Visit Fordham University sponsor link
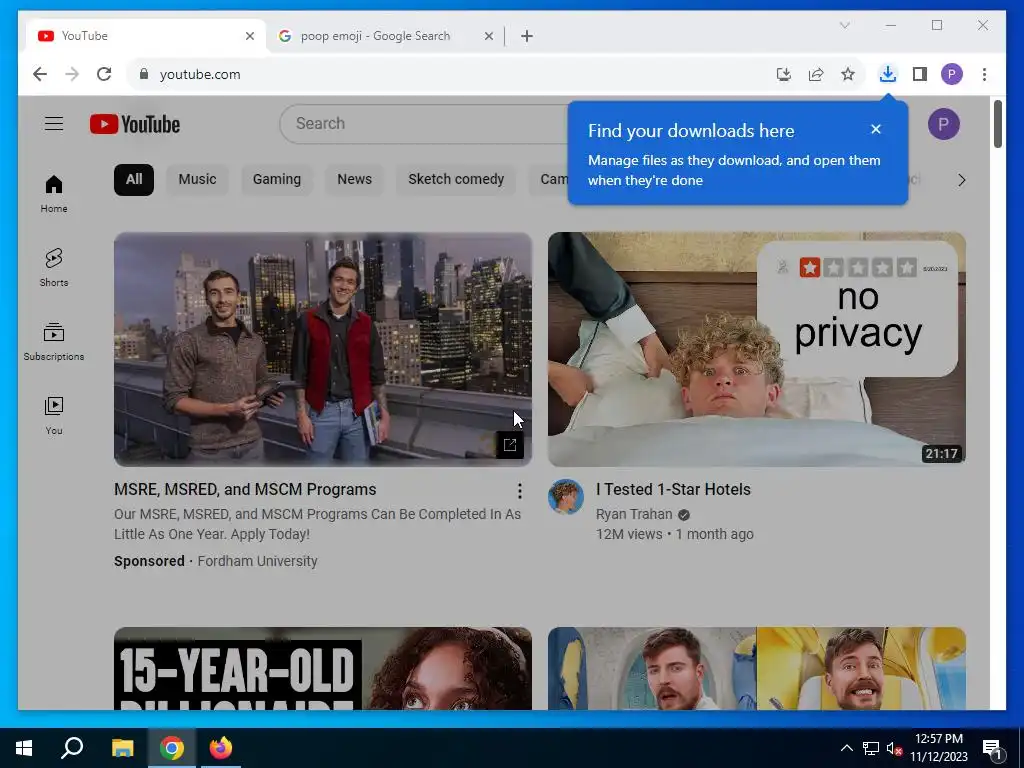1024x768 pixels. coord(257,562)
